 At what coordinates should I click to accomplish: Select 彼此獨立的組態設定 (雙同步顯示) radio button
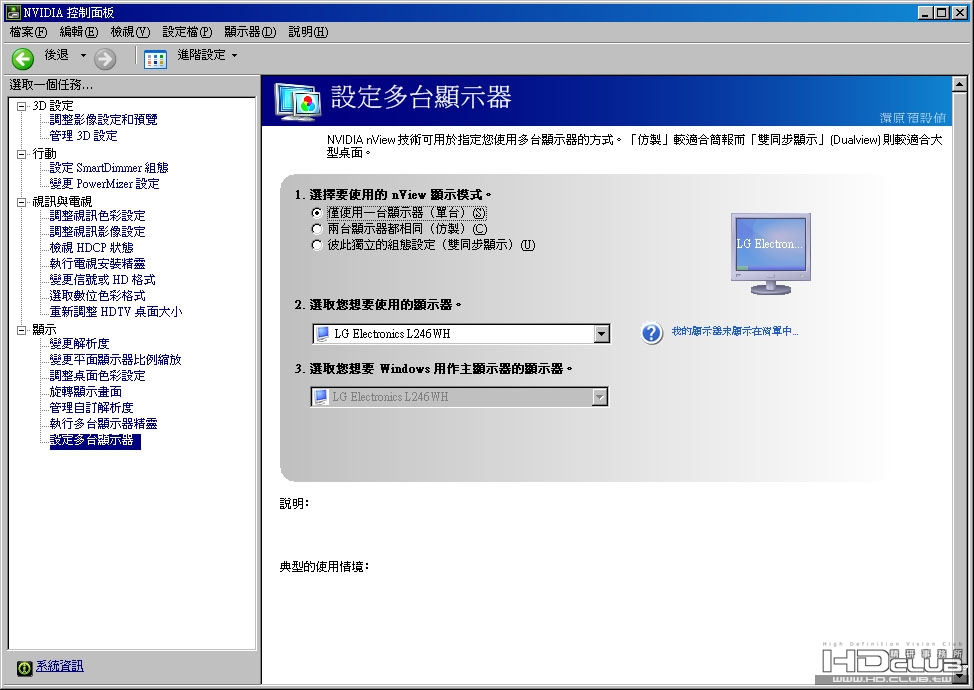317,245
